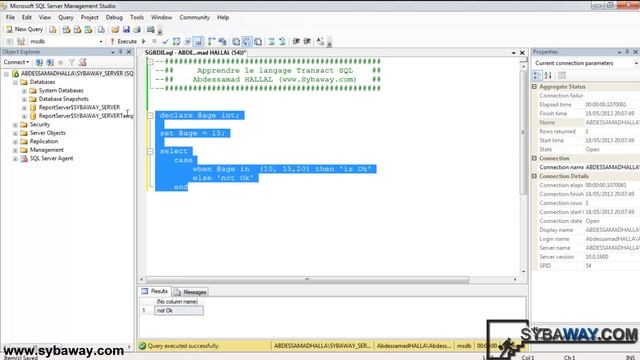Click the New Query button
The height and width of the screenshot is (360, 640).
24,29
